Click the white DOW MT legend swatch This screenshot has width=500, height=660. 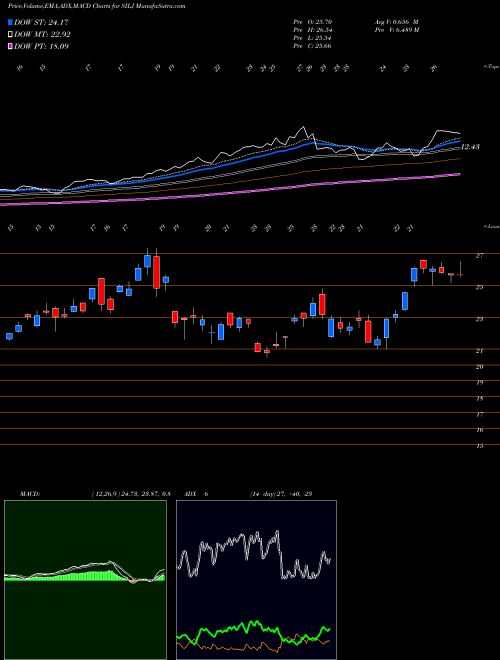11,35
